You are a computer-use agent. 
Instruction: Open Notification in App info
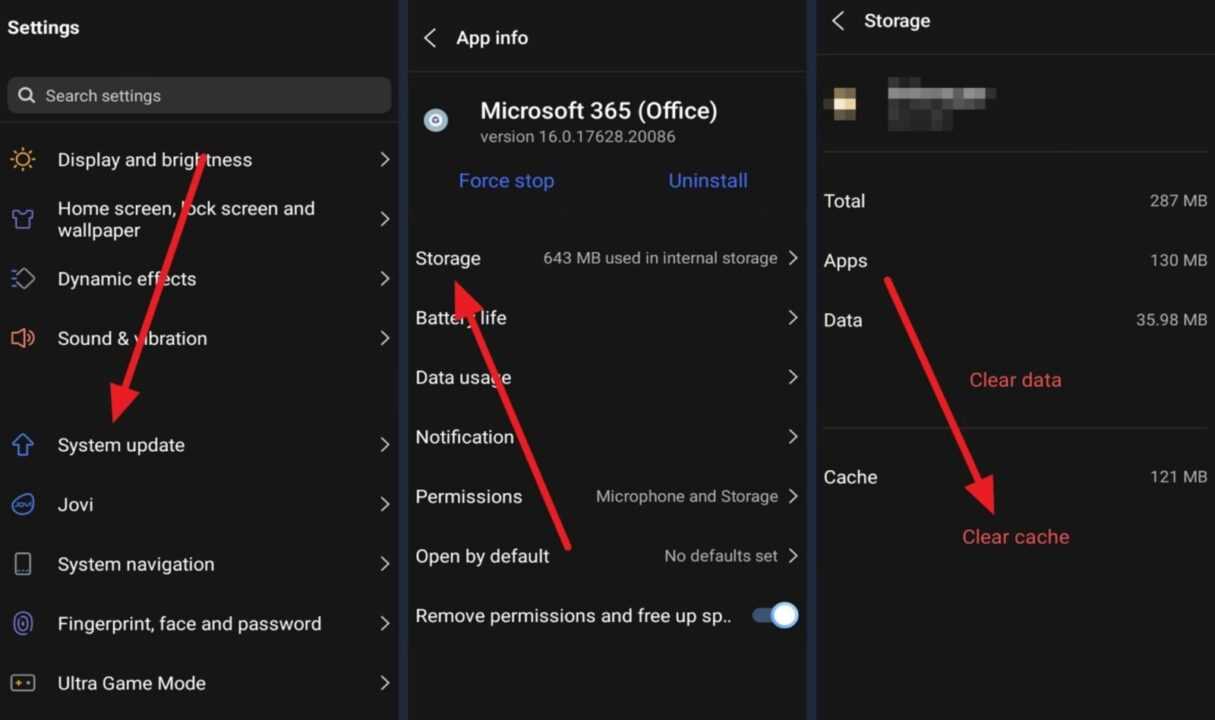click(x=607, y=436)
